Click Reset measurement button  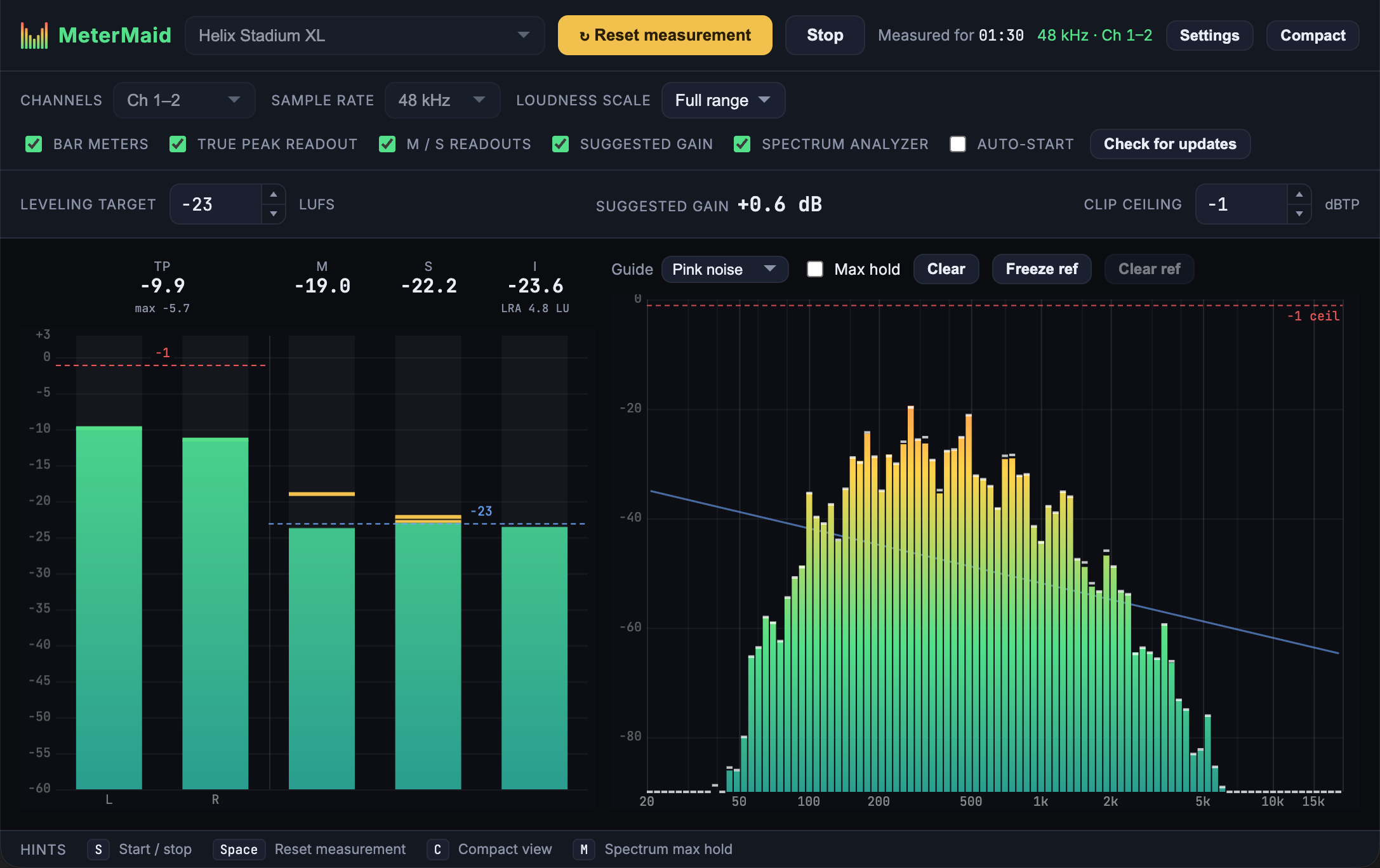(665, 36)
